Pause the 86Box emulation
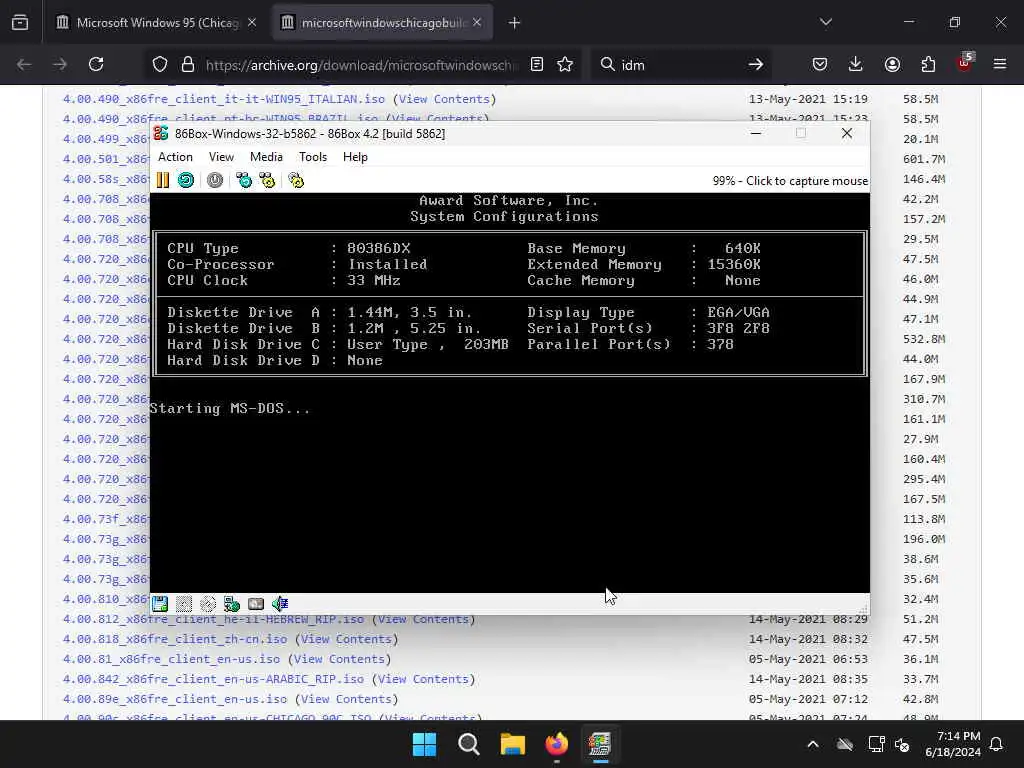This screenshot has width=1024, height=768. tap(163, 180)
